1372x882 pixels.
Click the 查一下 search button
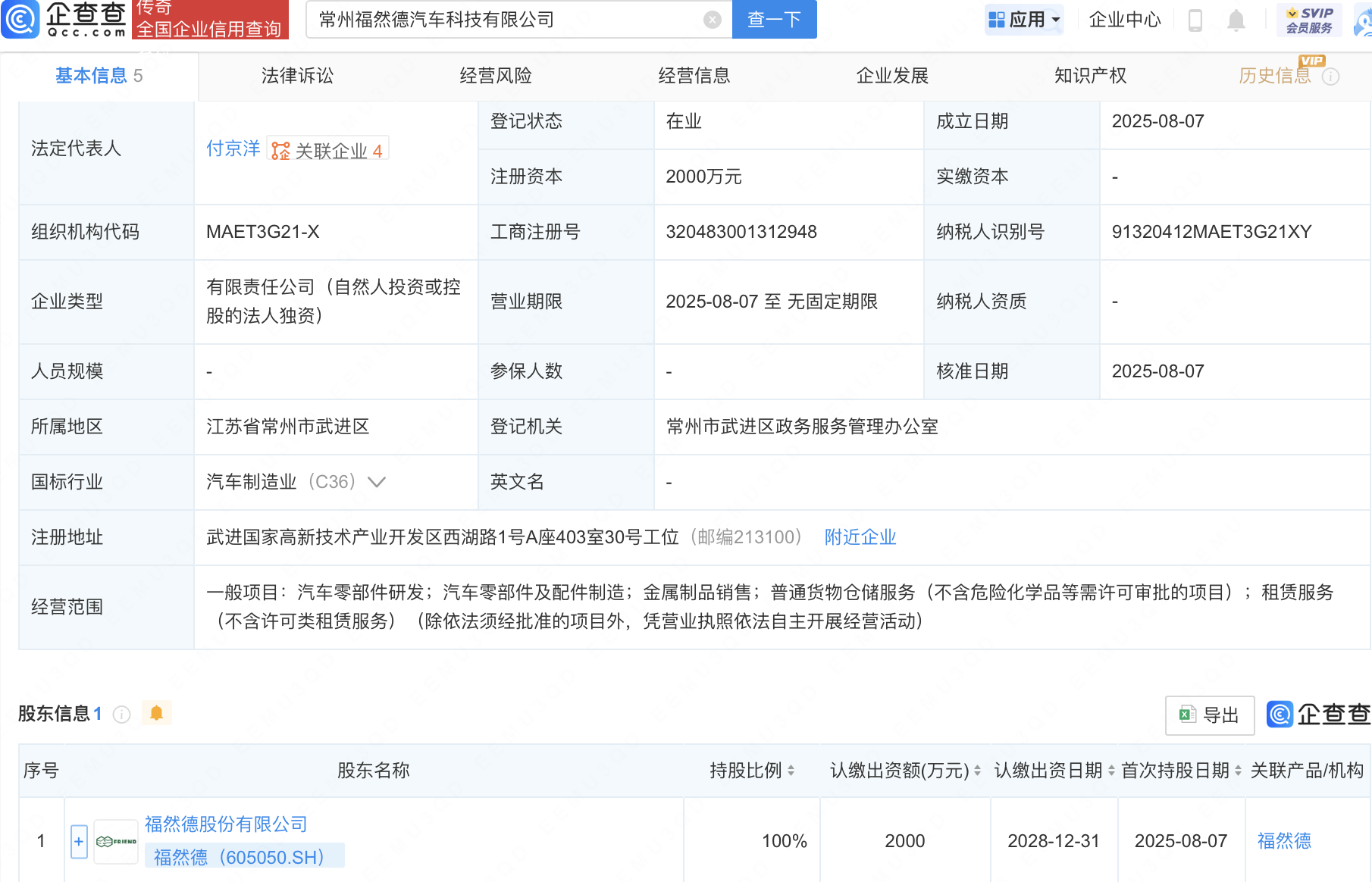pyautogui.click(x=774, y=20)
